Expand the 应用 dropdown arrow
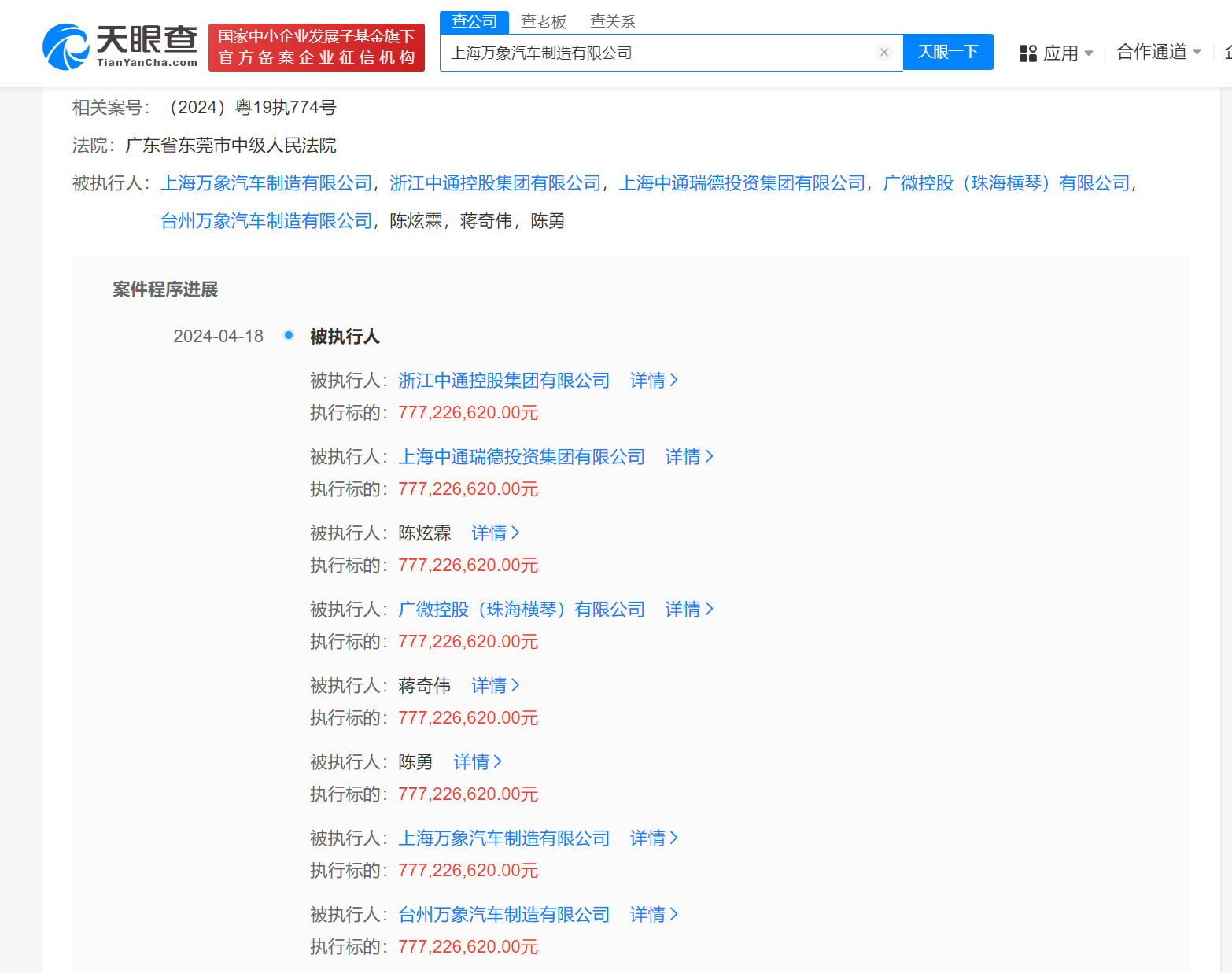This screenshot has width=1232, height=973. pyautogui.click(x=1089, y=53)
